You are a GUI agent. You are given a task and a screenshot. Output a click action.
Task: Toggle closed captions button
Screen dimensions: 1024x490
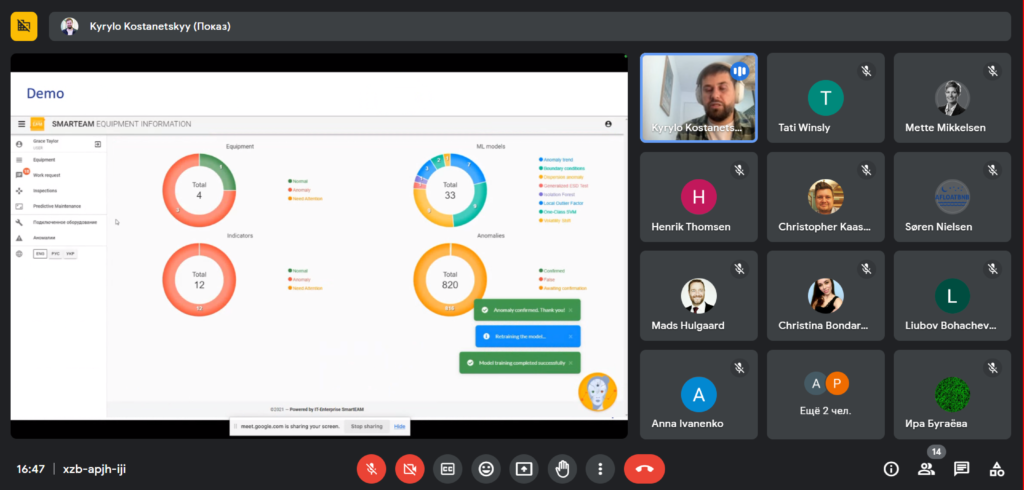coord(447,468)
